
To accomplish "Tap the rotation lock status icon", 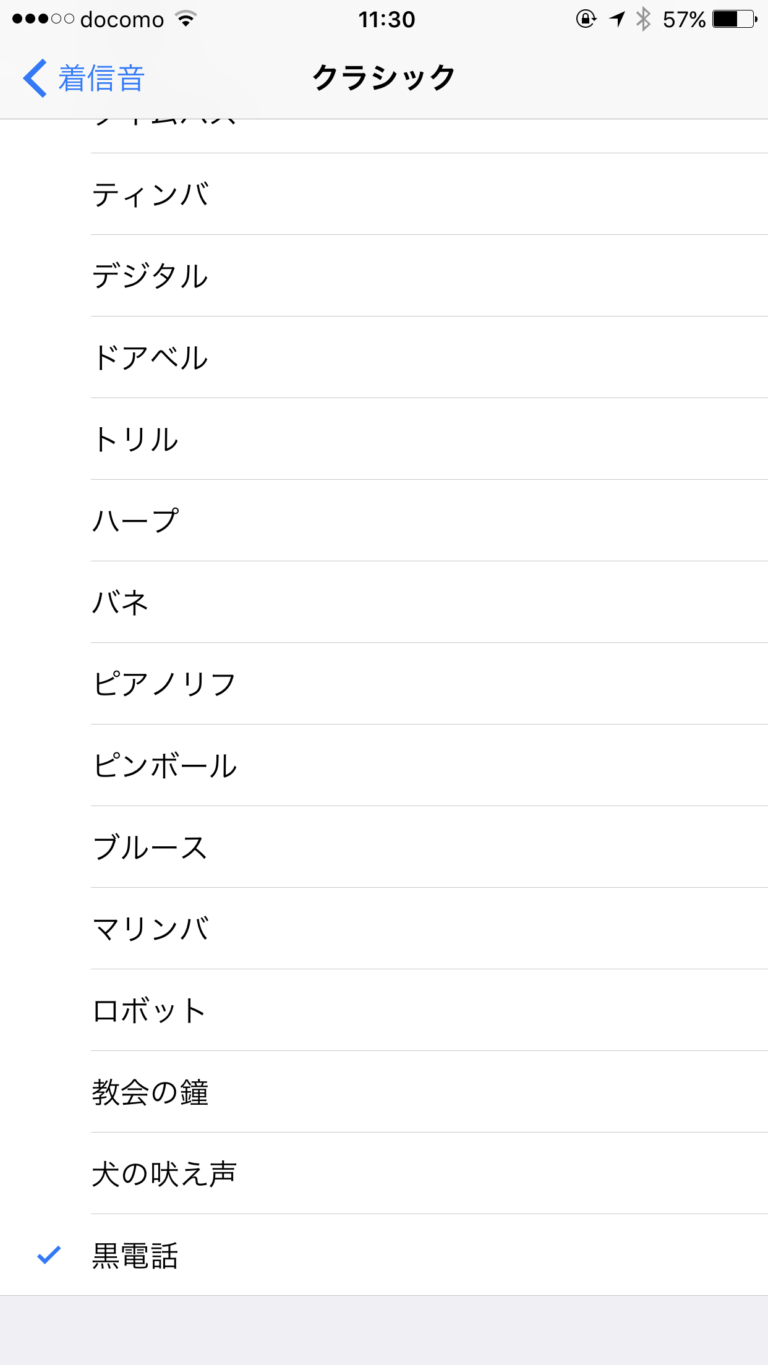I will (x=586, y=19).
